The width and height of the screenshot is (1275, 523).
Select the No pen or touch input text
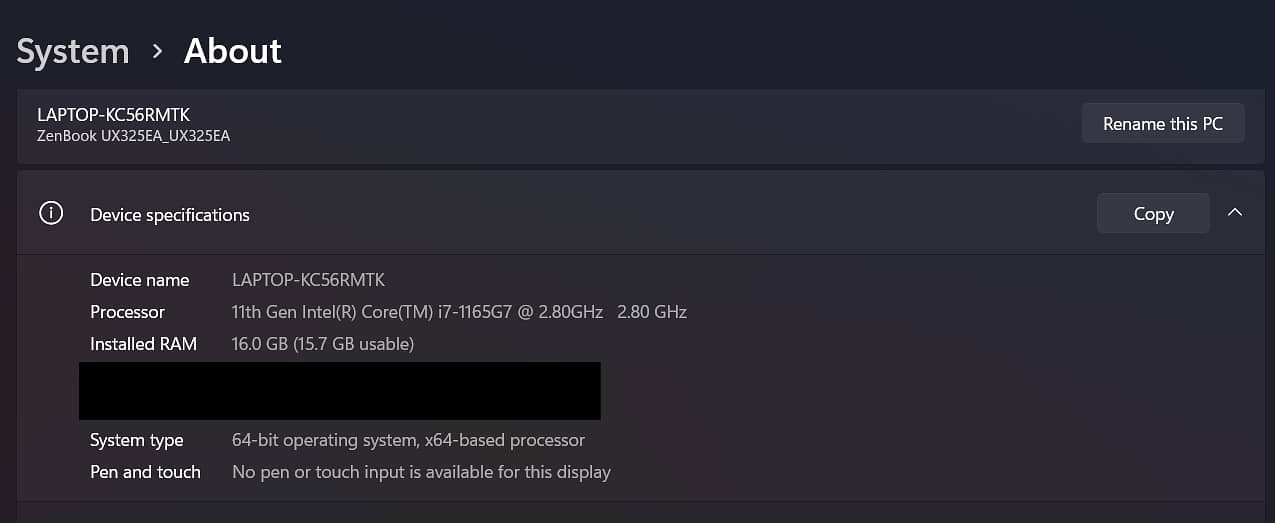(421, 472)
